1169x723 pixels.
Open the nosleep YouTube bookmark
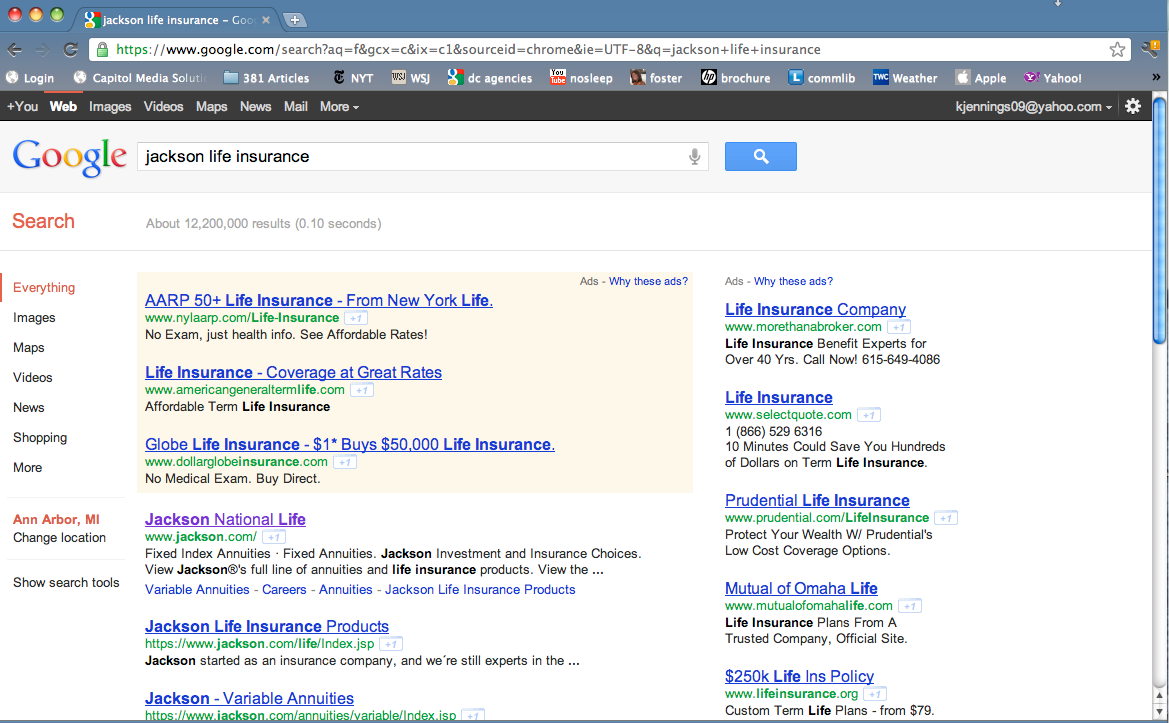click(581, 78)
